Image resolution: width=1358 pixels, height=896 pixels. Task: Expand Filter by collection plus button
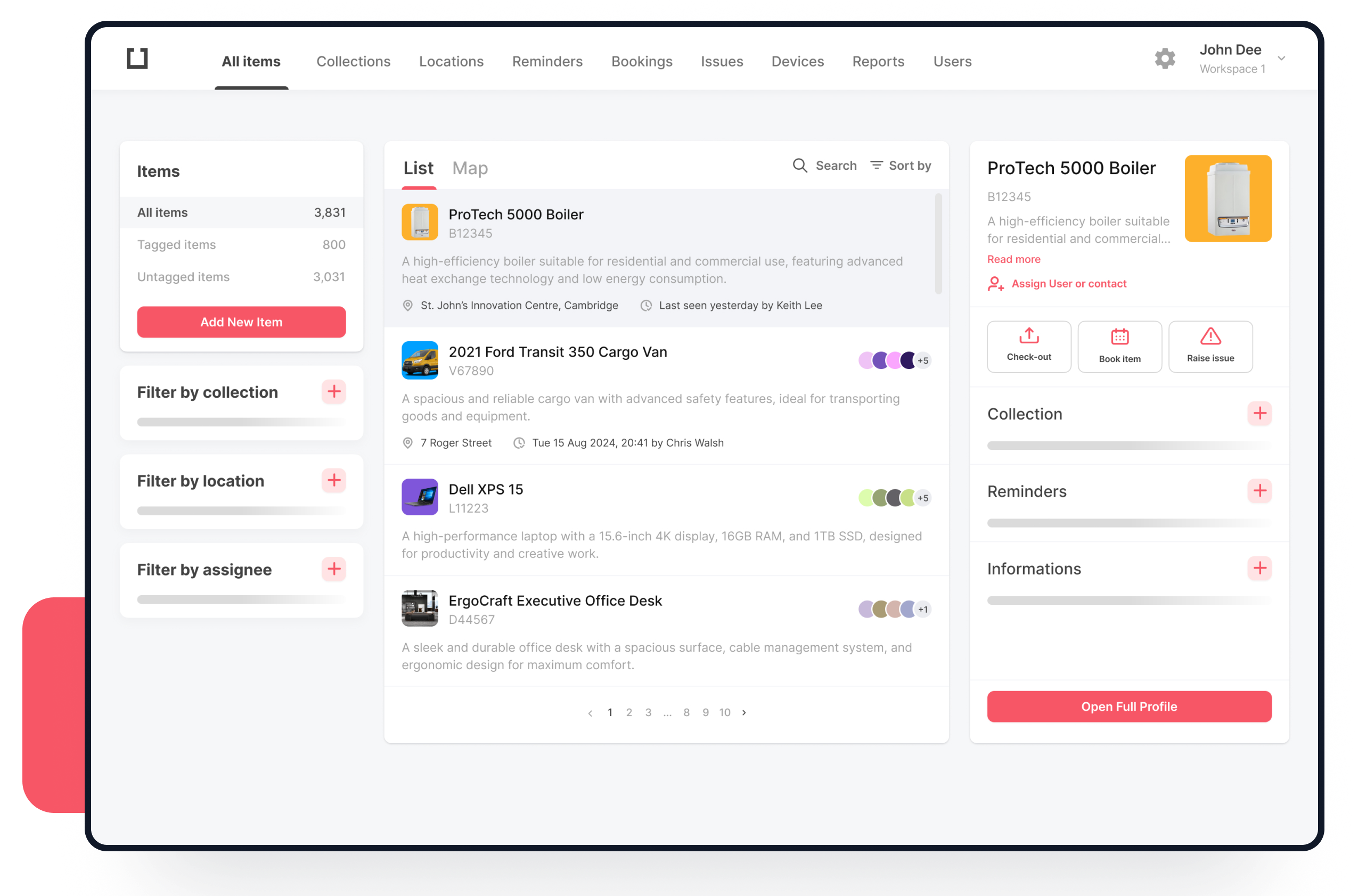(x=334, y=392)
